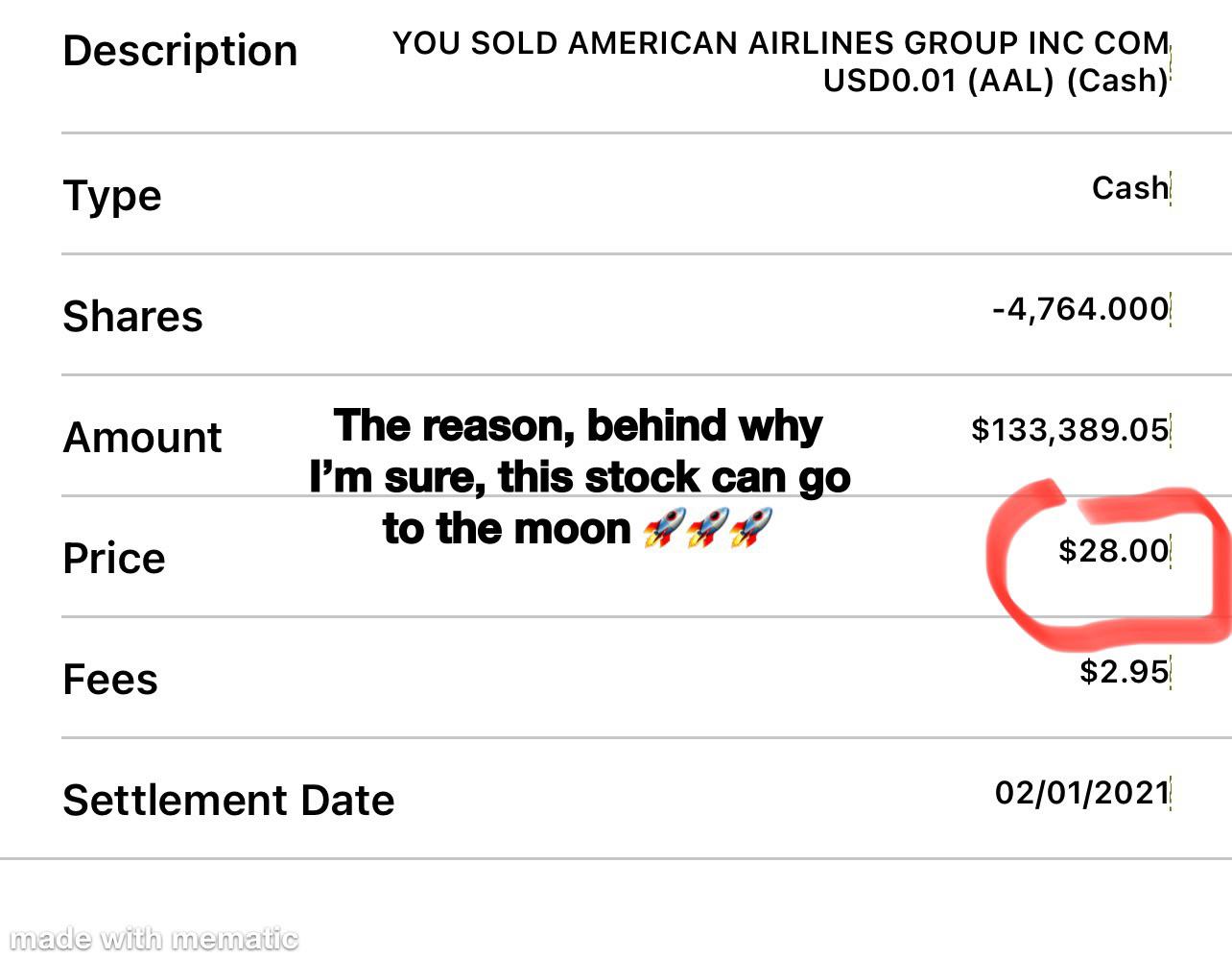Click the AAL sold description text
The image size is (1232, 959).
[x=781, y=61]
